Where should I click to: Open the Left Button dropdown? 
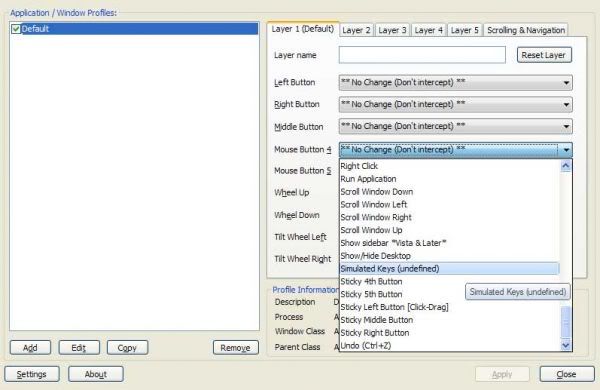tap(455, 83)
